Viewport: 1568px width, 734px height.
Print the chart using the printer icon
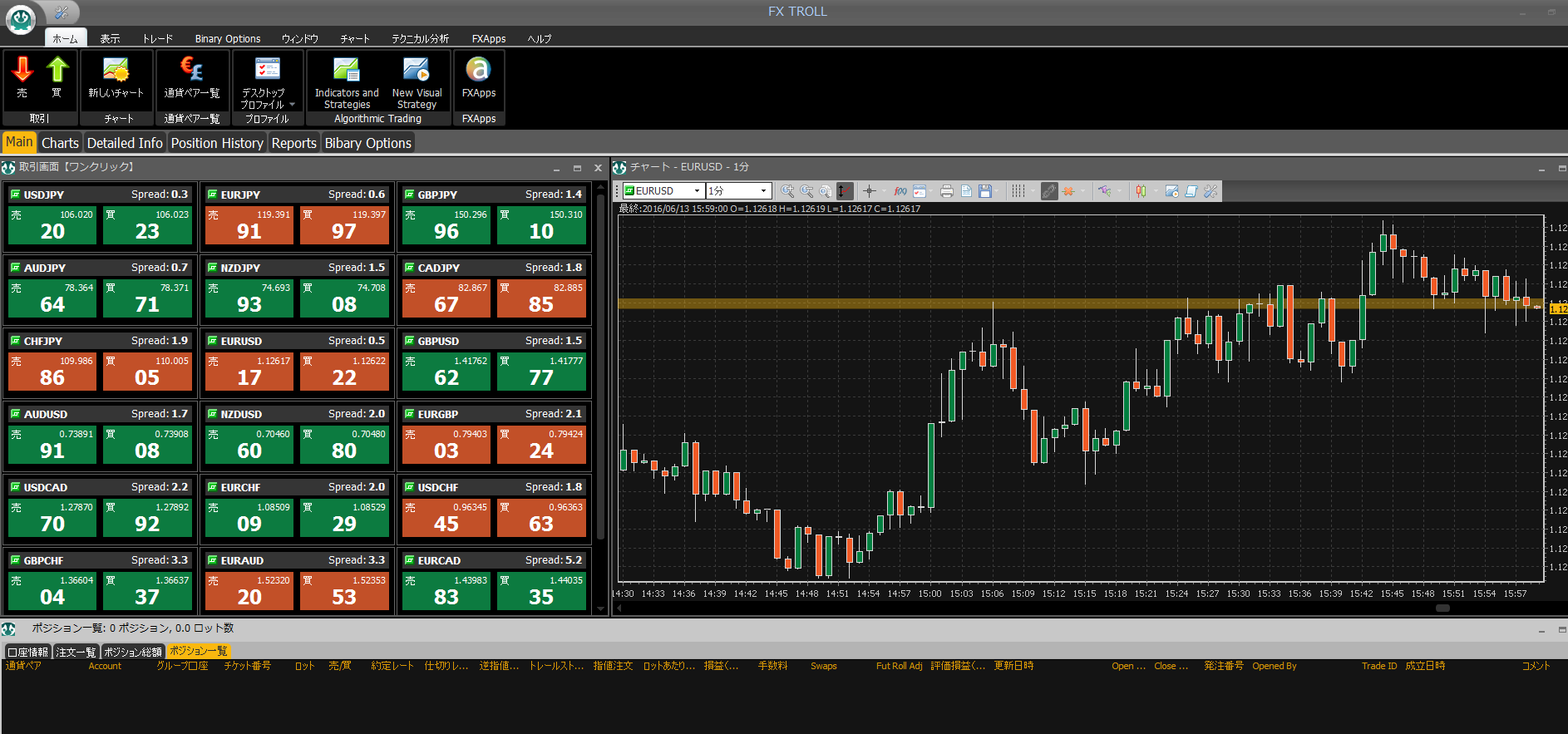click(x=947, y=191)
